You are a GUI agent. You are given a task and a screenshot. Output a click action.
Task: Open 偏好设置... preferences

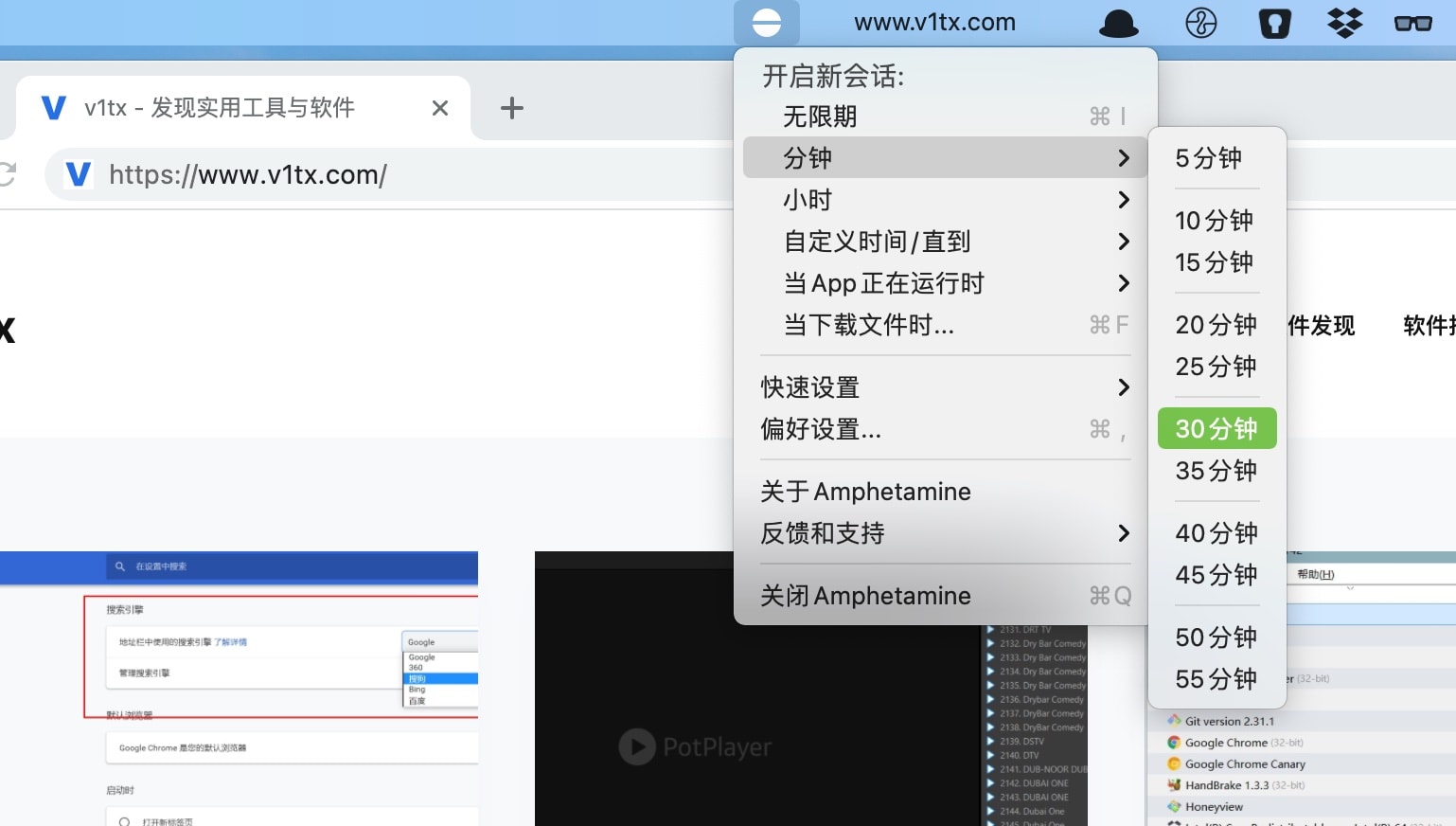pos(946,429)
